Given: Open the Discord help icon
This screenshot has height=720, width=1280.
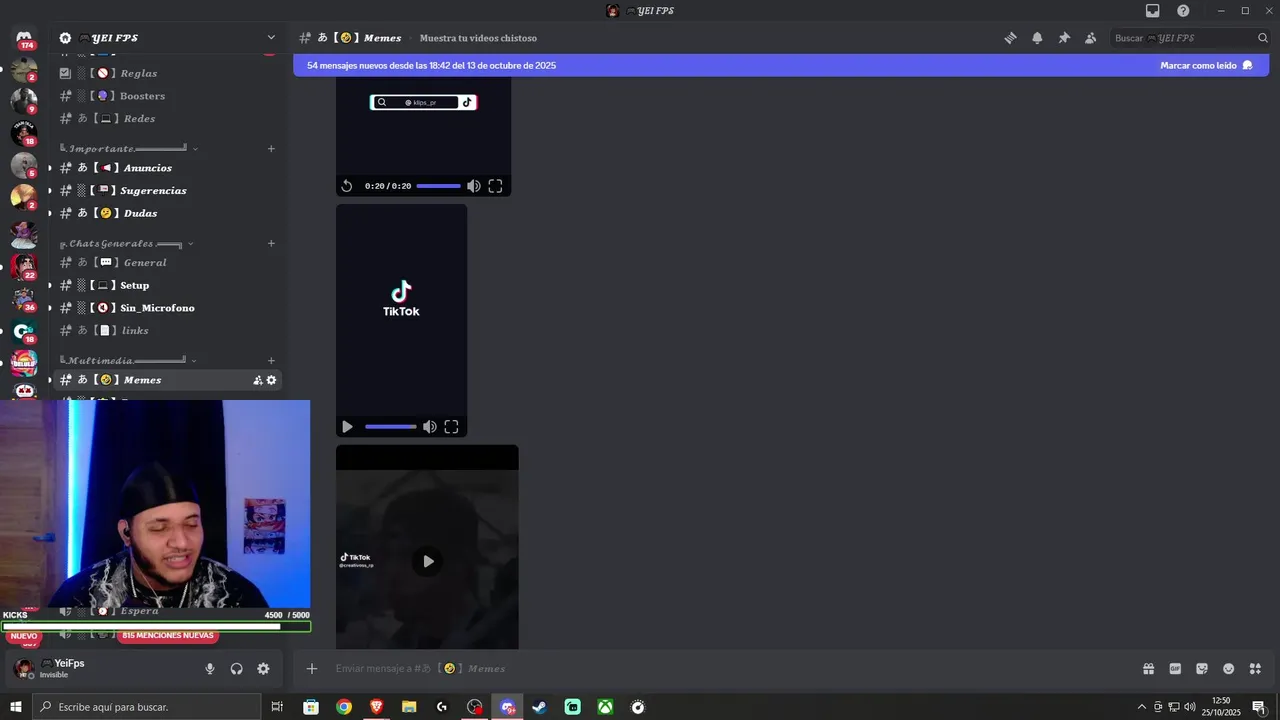Looking at the screenshot, I should [x=1183, y=10].
